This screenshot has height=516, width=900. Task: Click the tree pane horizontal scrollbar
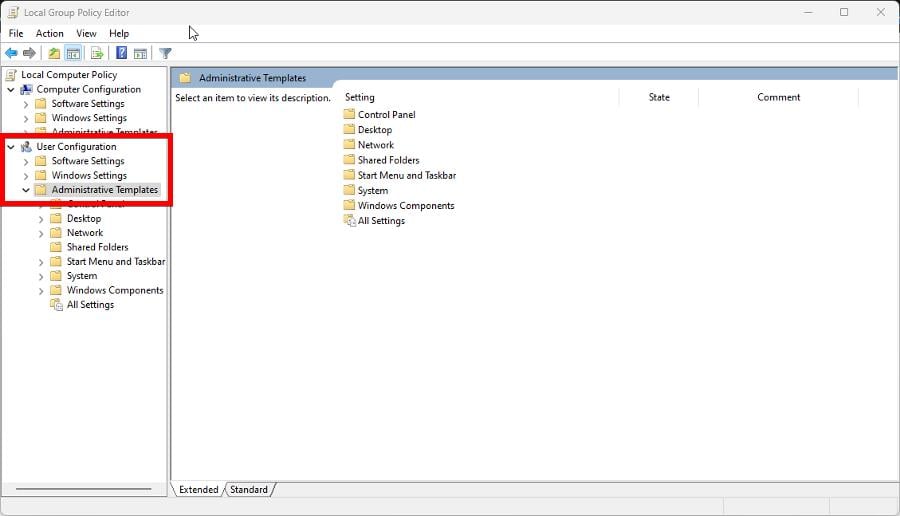click(x=84, y=489)
